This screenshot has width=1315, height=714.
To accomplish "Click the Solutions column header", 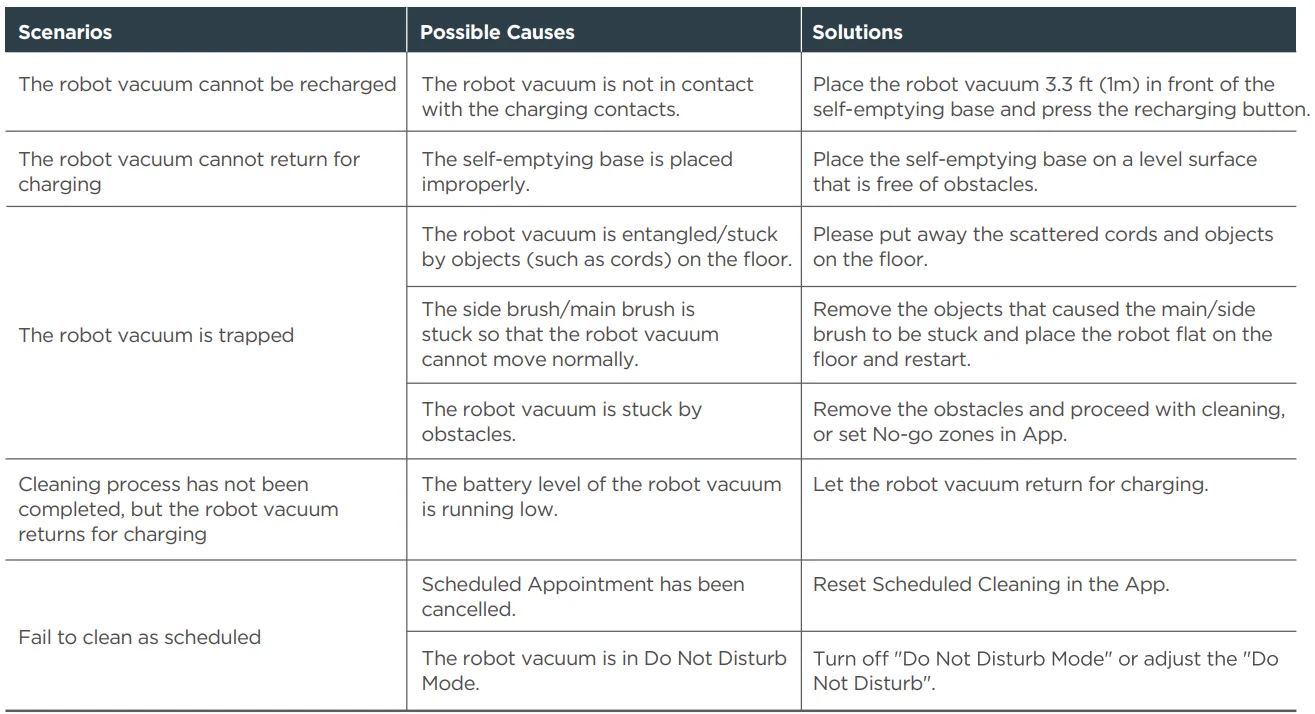I will [x=857, y=32].
